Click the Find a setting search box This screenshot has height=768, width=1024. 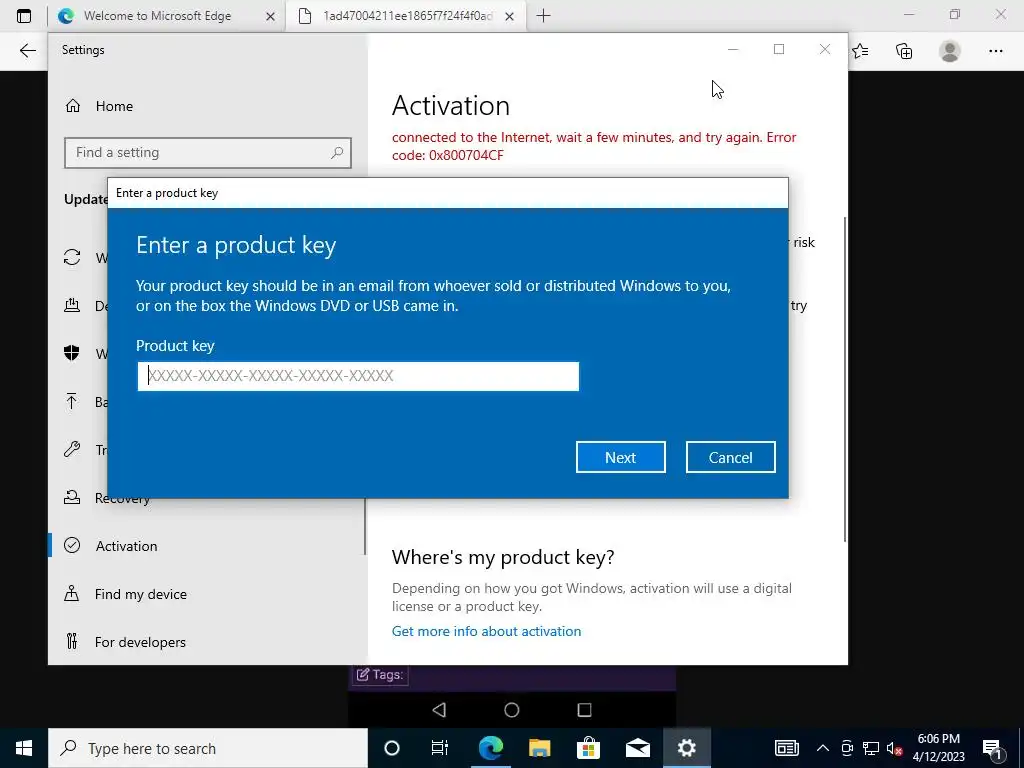[x=208, y=153]
